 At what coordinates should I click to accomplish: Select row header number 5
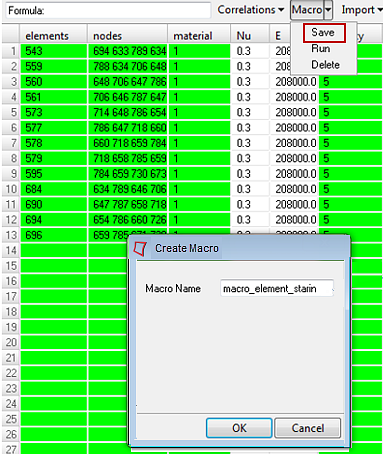(x=11, y=112)
